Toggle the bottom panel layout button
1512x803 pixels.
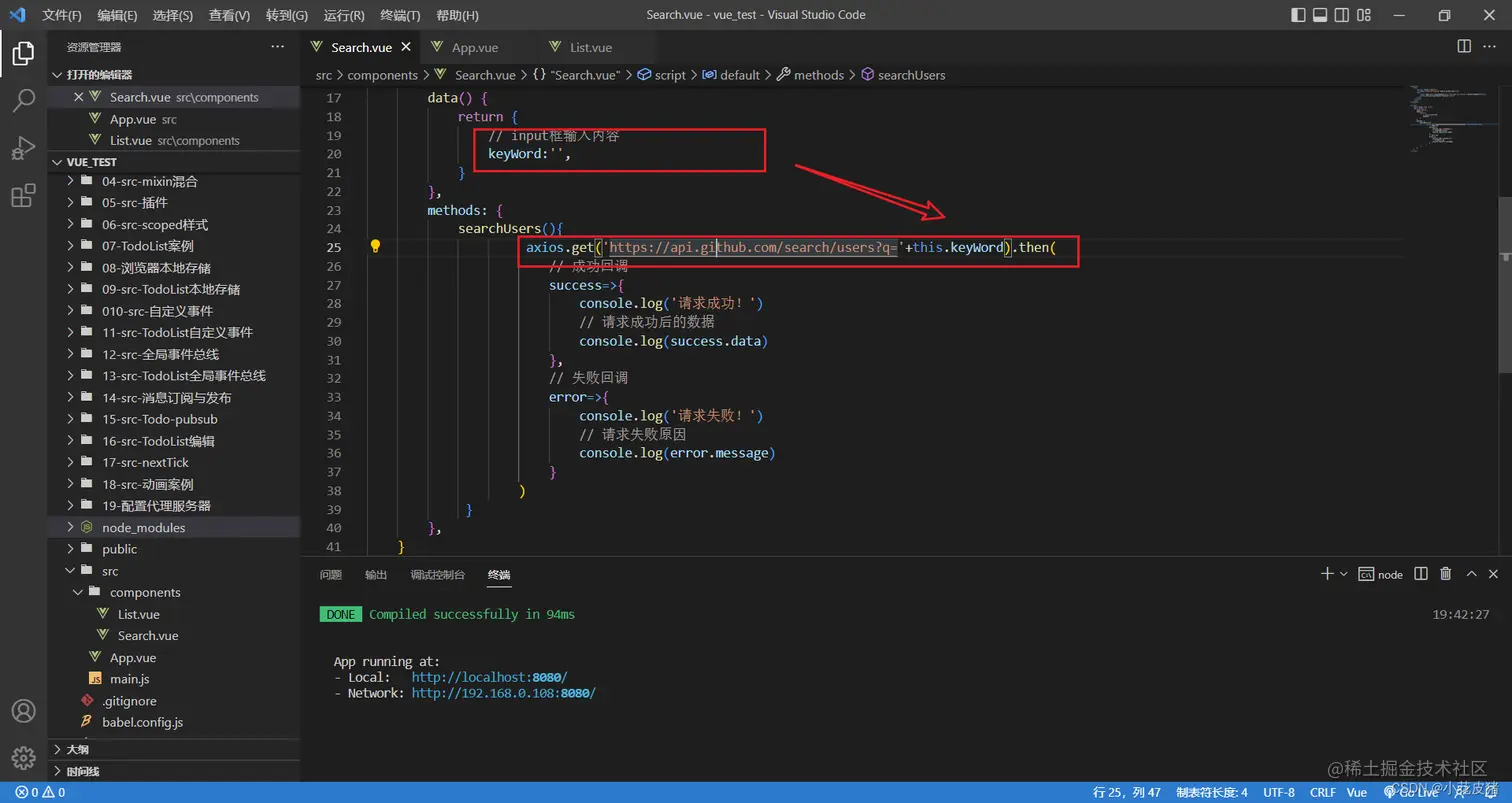click(x=1320, y=15)
